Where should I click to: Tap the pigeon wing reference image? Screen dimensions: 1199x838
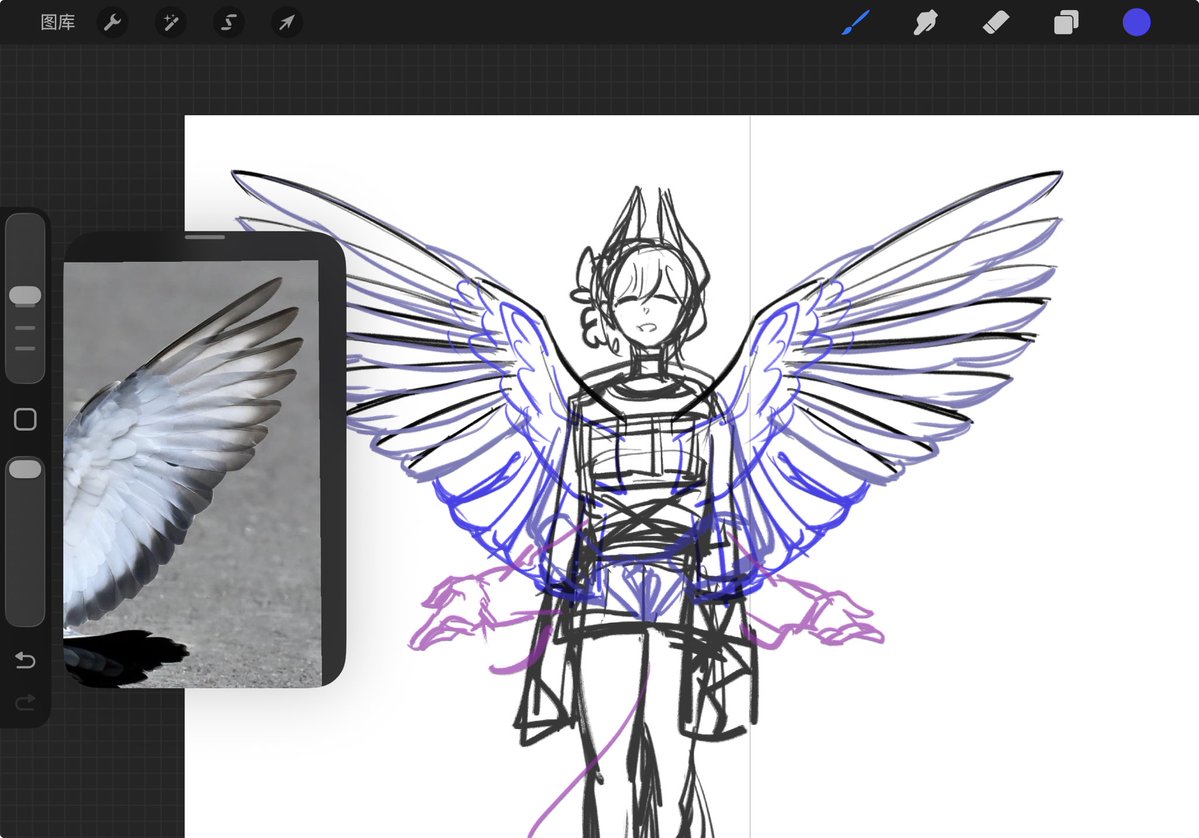[x=192, y=473]
